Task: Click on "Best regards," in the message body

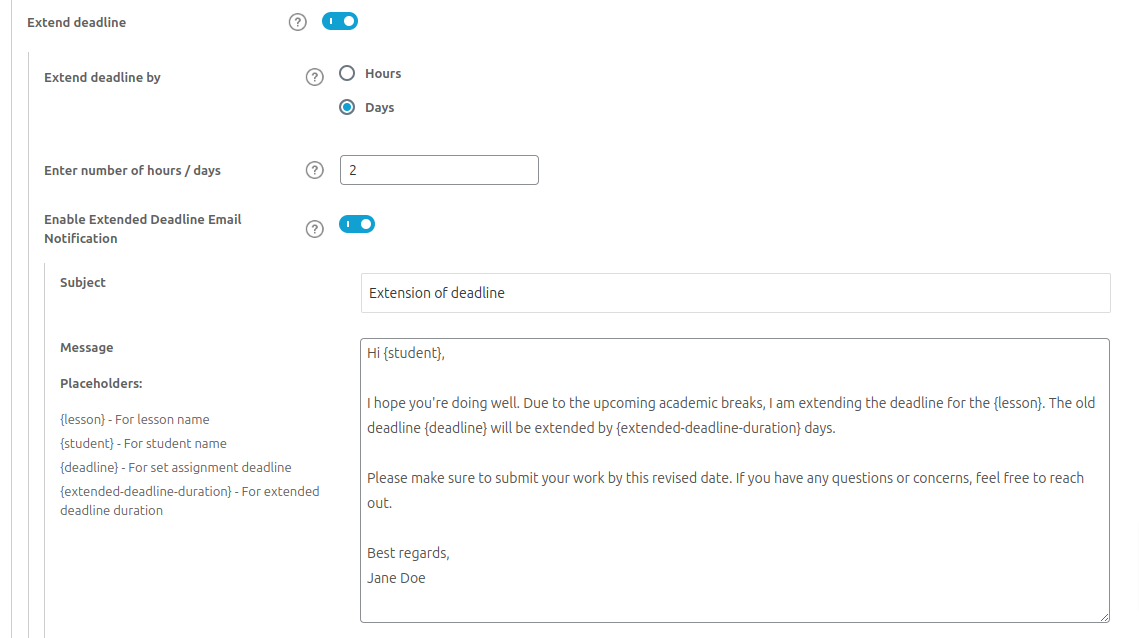Action: coord(408,553)
